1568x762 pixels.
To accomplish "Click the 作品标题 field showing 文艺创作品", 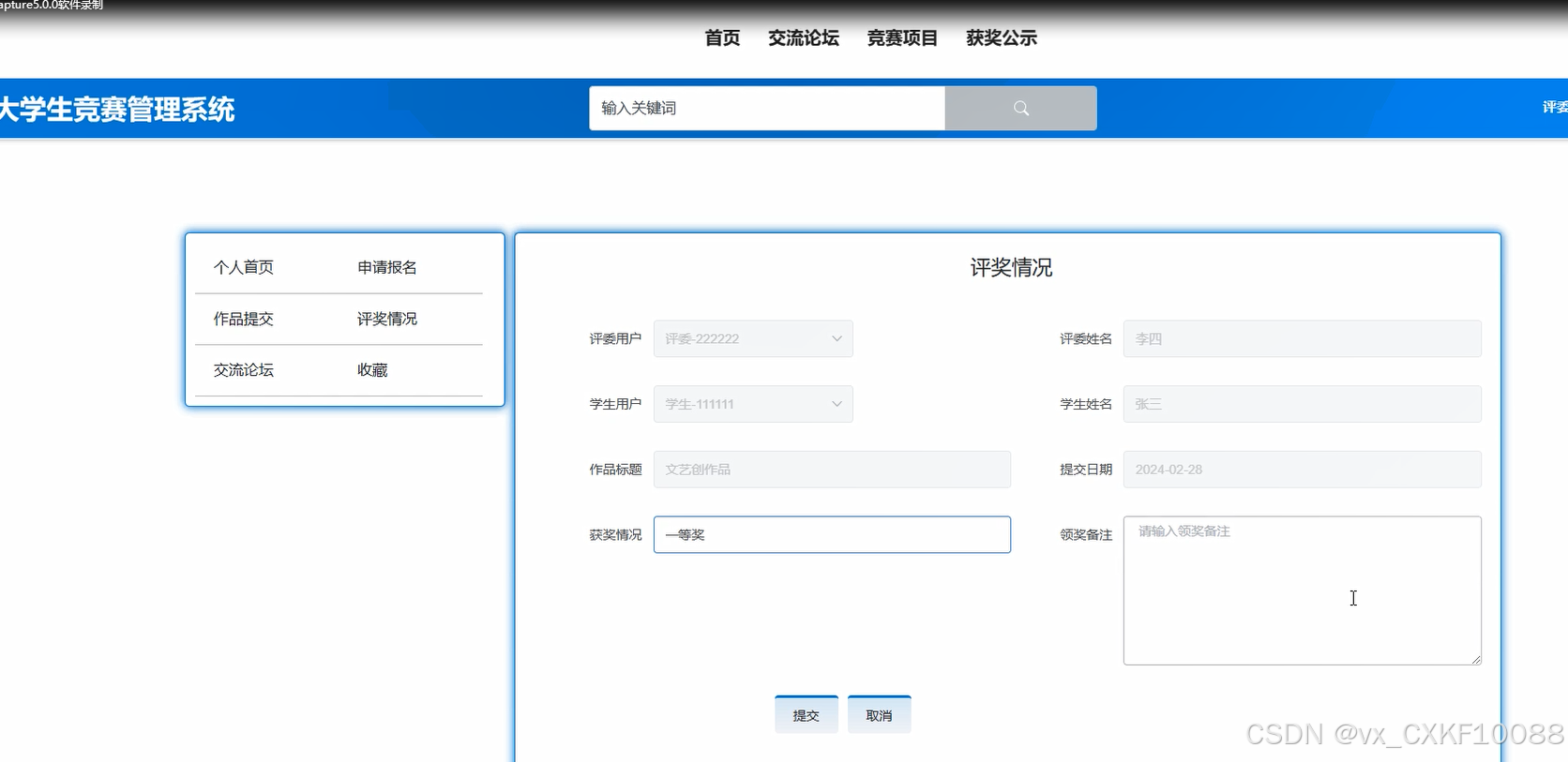I will (x=832, y=470).
